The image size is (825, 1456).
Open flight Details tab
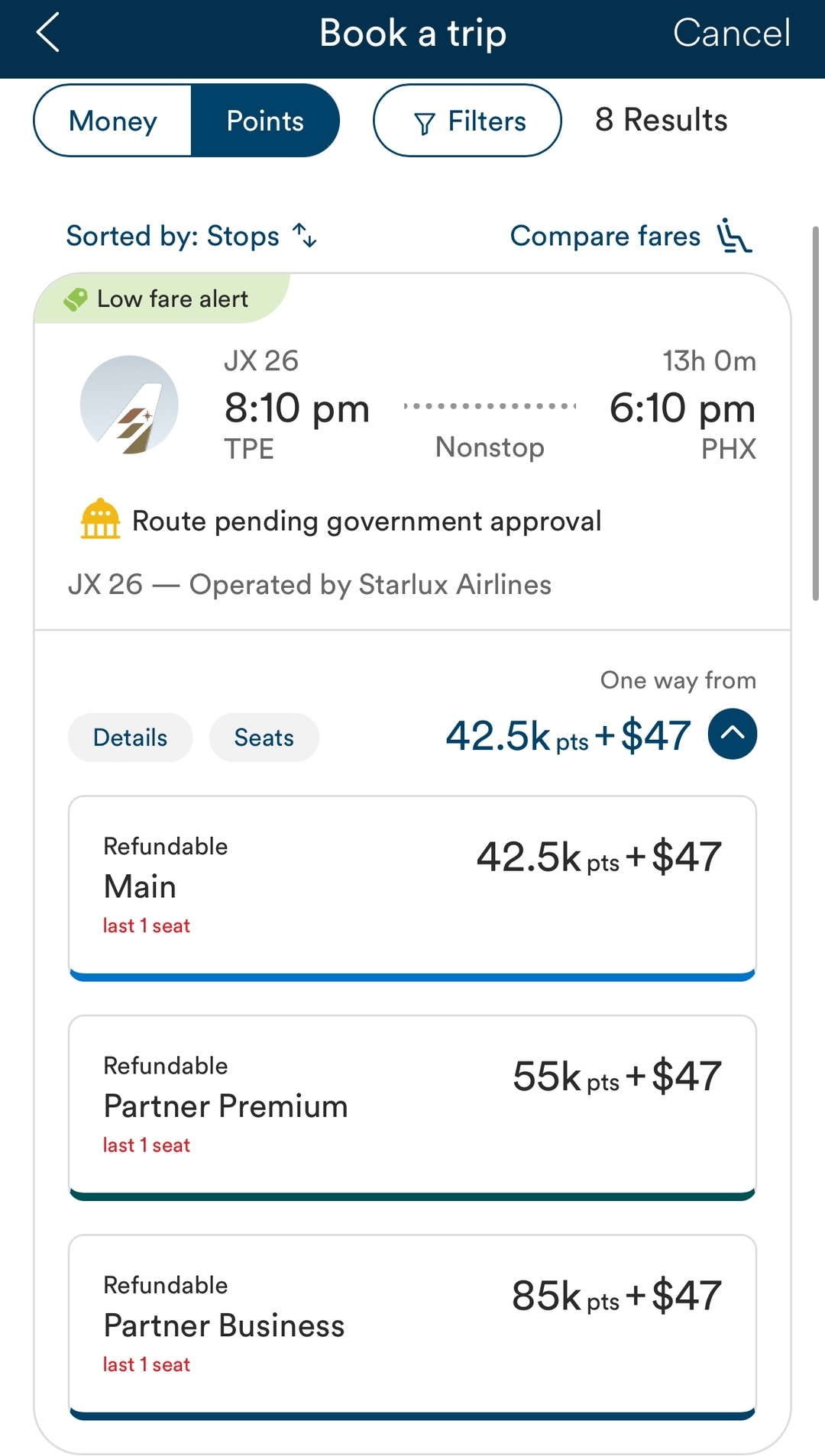click(130, 738)
